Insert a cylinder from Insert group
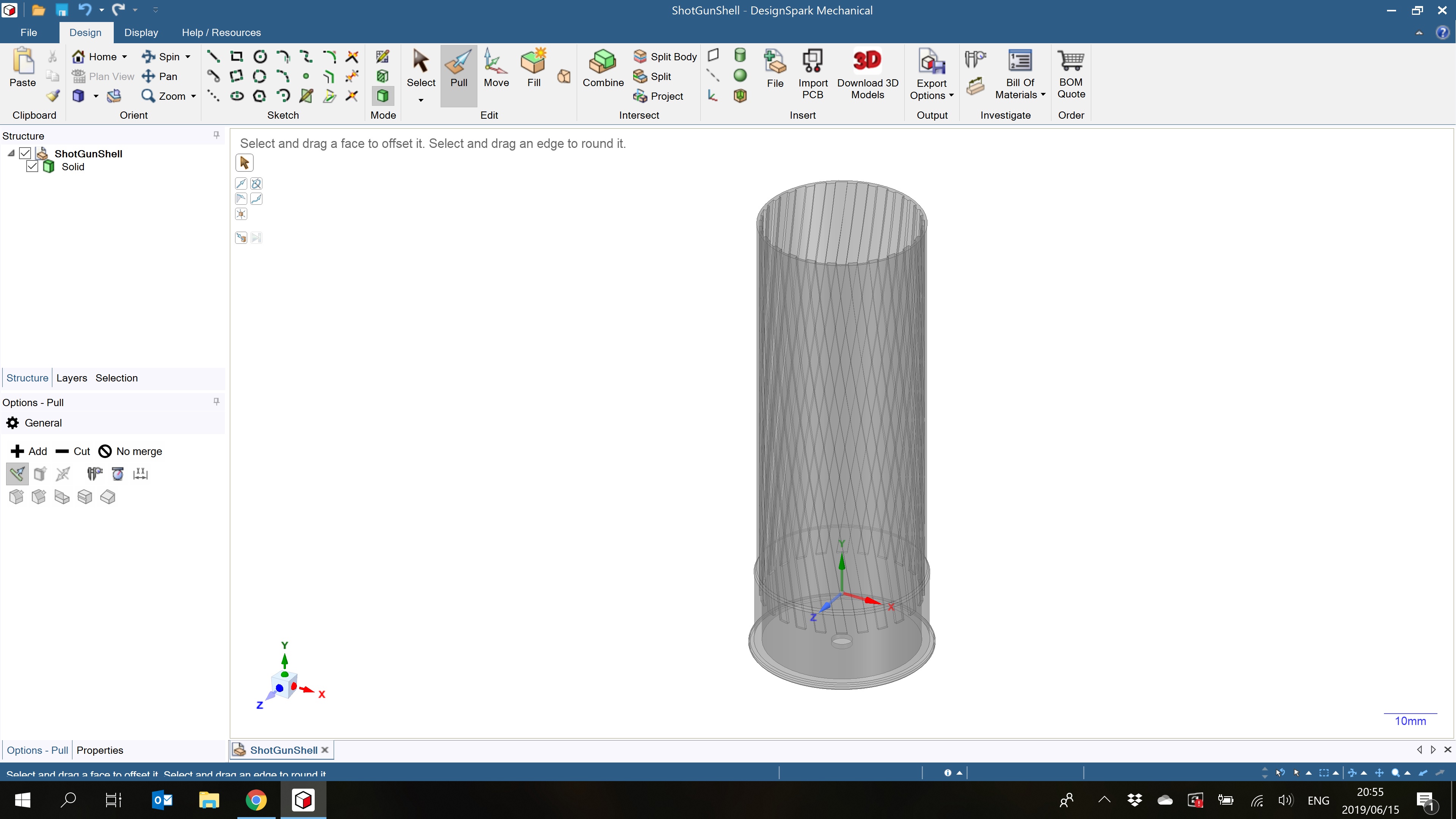 coord(740,55)
